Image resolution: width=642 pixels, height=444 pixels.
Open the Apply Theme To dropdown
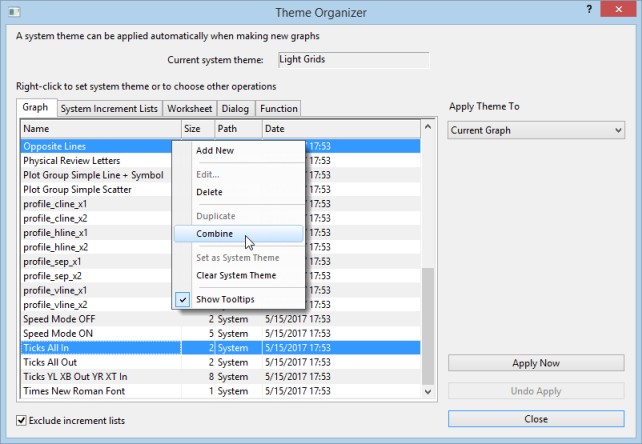click(x=536, y=130)
